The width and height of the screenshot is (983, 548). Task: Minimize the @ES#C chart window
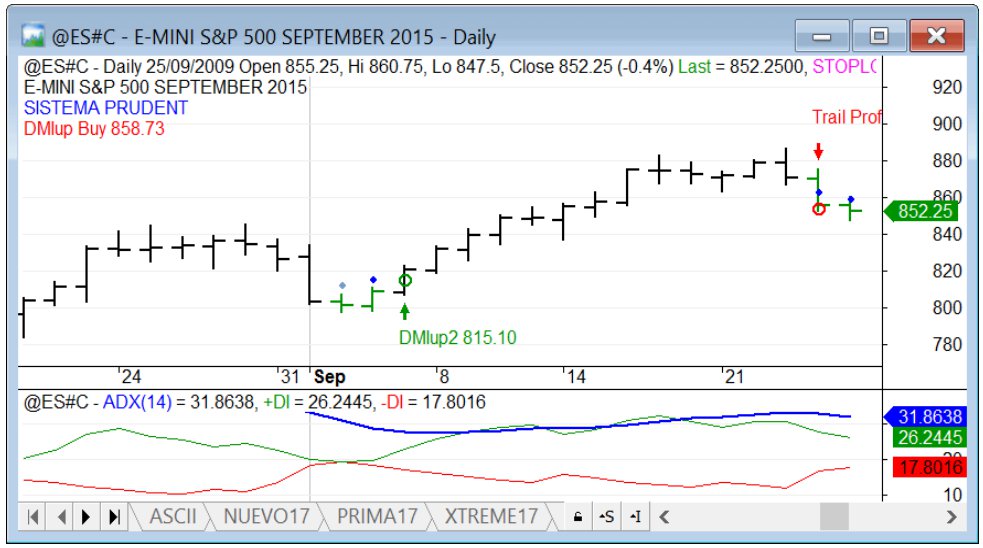tap(822, 36)
